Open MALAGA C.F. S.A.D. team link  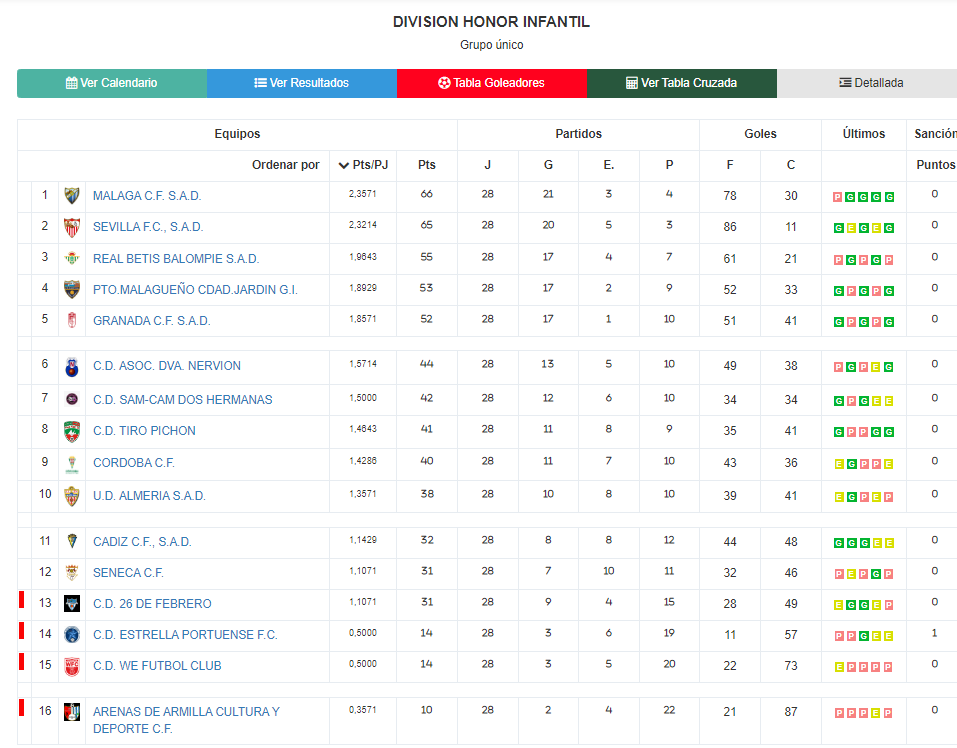(147, 196)
